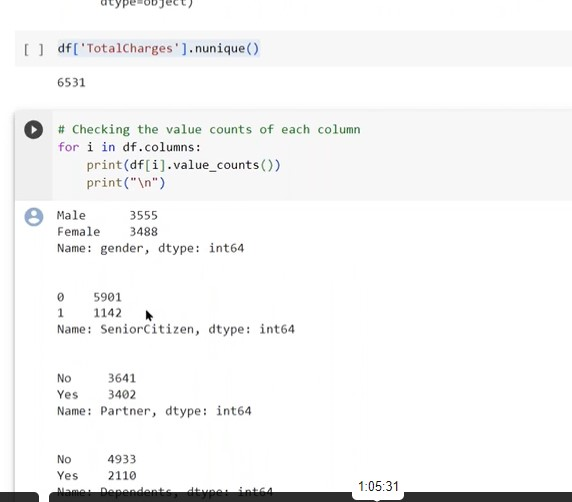Click the print("\n") code line
This screenshot has height=502, width=572.
tap(126, 182)
